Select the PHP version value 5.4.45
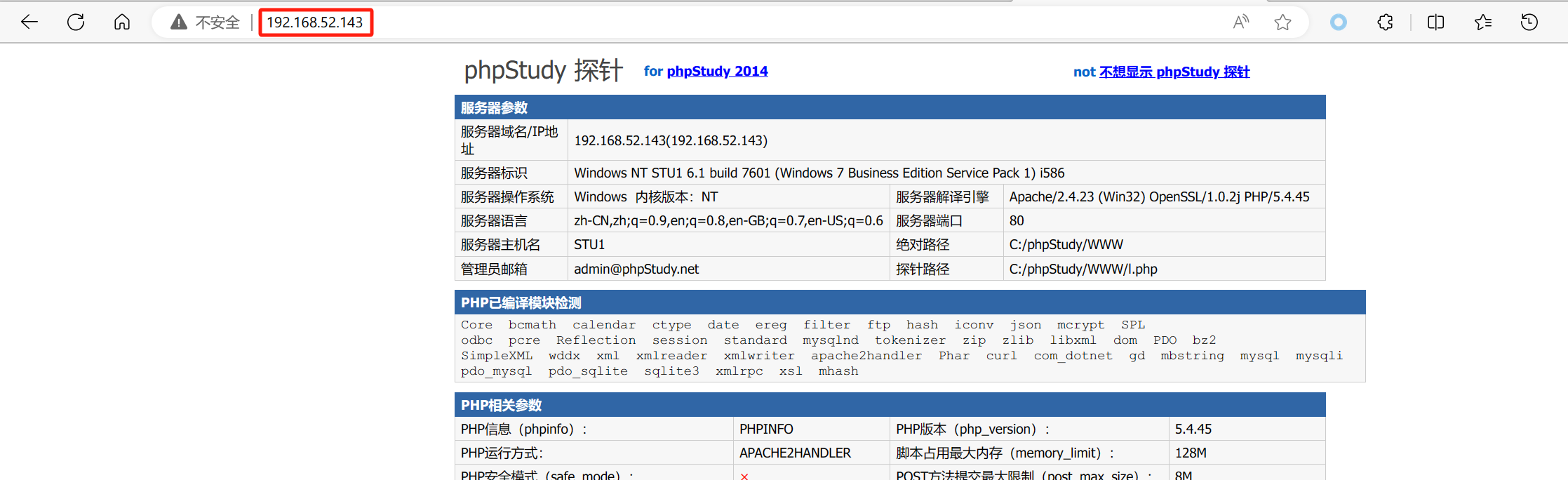This screenshot has height=480, width=1568. pyautogui.click(x=1193, y=429)
